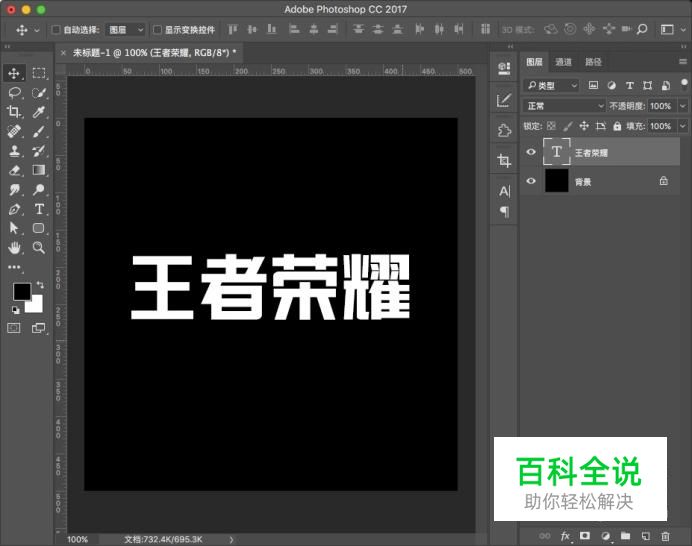Screen dimensions: 692x546
Task: Select the Crop tool in the toolbox
Action: (15, 112)
